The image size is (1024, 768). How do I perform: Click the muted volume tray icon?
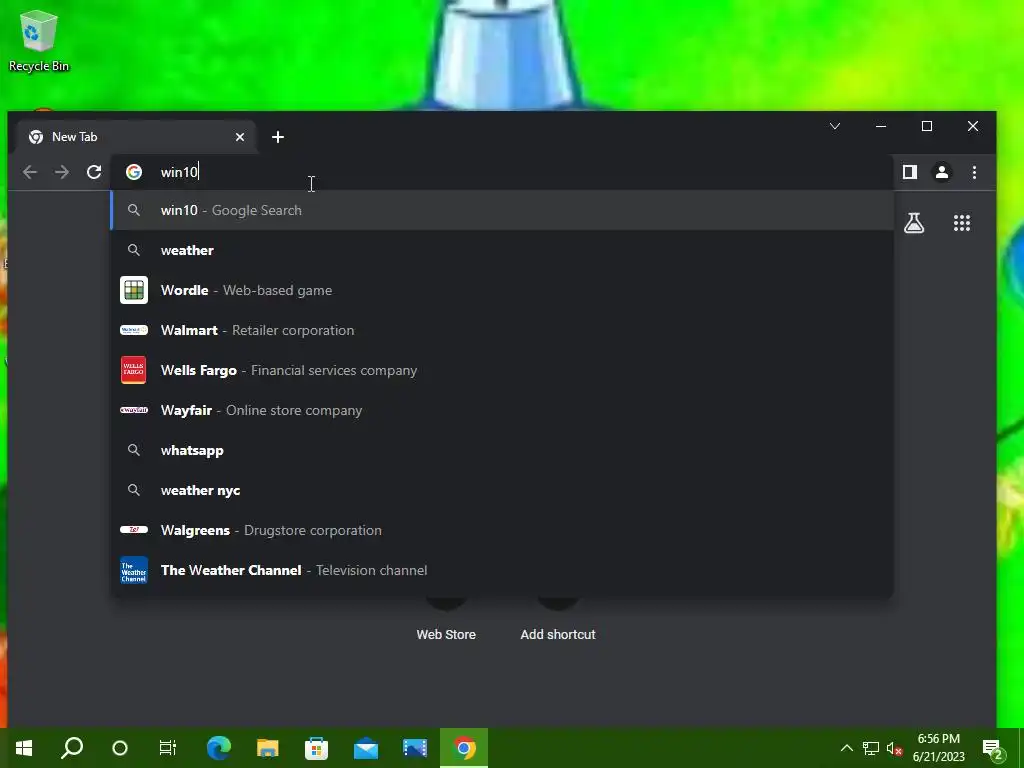click(895, 748)
